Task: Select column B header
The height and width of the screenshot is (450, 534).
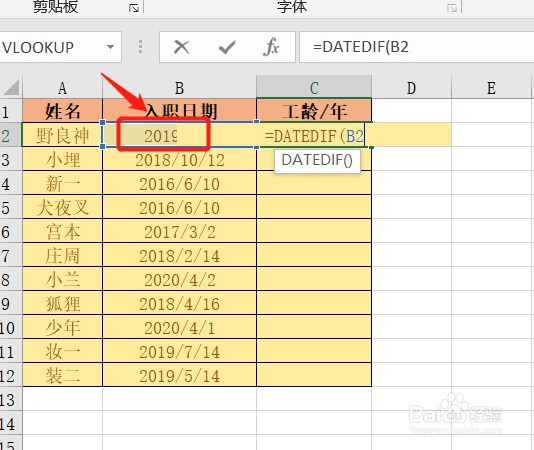Action: point(179,88)
